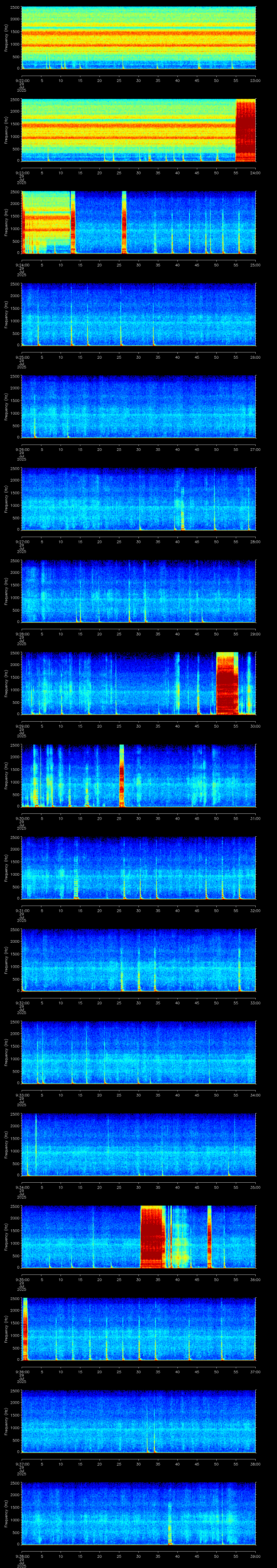Select the spectrogram panel starting at 9:25:00

point(138,315)
